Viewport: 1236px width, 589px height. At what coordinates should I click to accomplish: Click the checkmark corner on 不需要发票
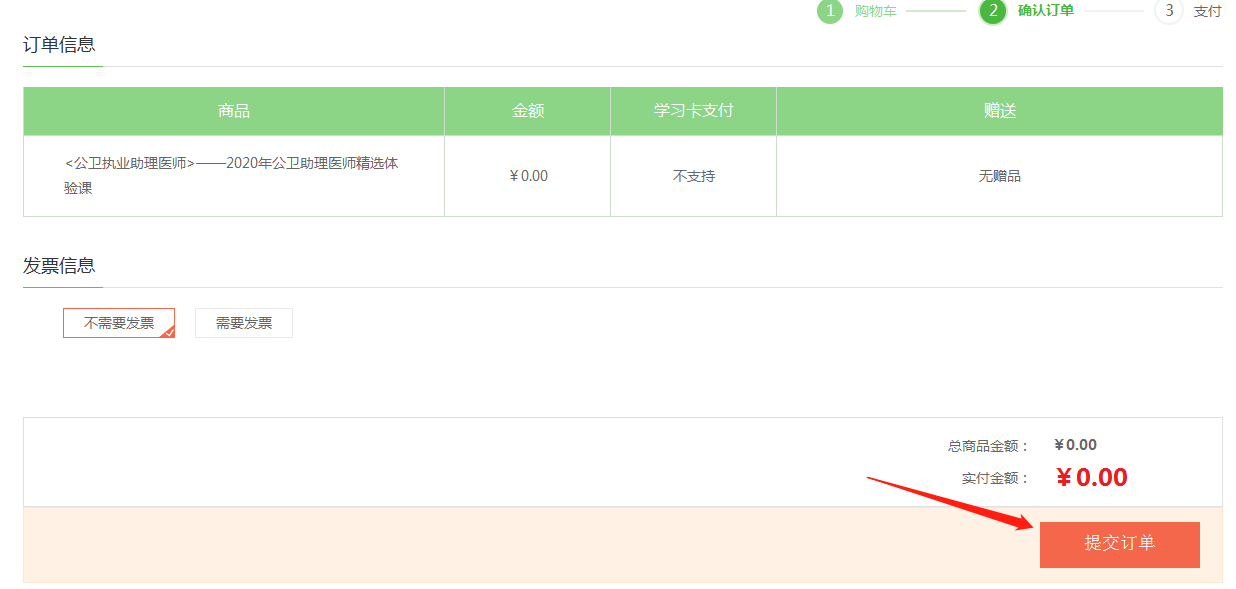[168, 332]
